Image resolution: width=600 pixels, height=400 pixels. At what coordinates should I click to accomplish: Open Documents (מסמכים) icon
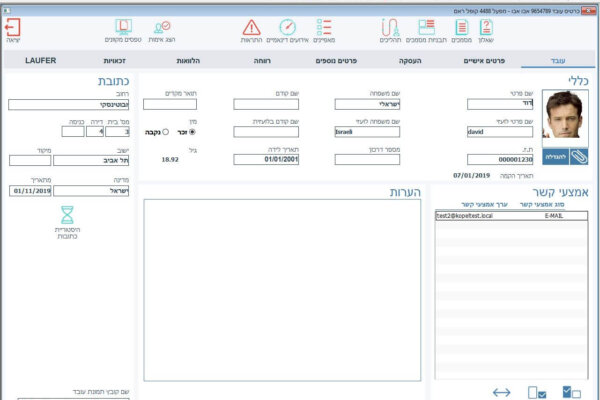(x=461, y=31)
